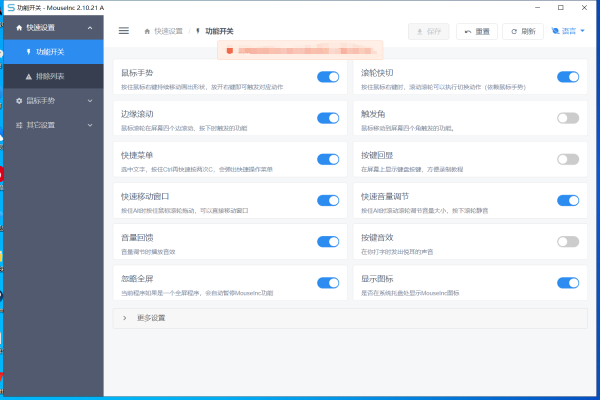The width and height of the screenshot is (600, 400).
Task: Click the 触发角 card title
Action: 373,114
